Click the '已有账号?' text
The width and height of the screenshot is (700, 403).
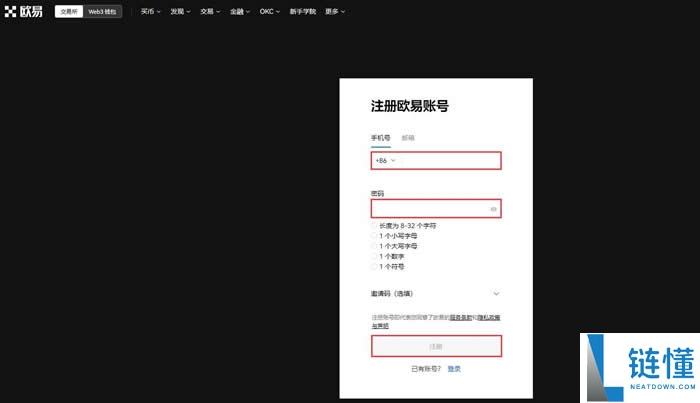(426, 369)
